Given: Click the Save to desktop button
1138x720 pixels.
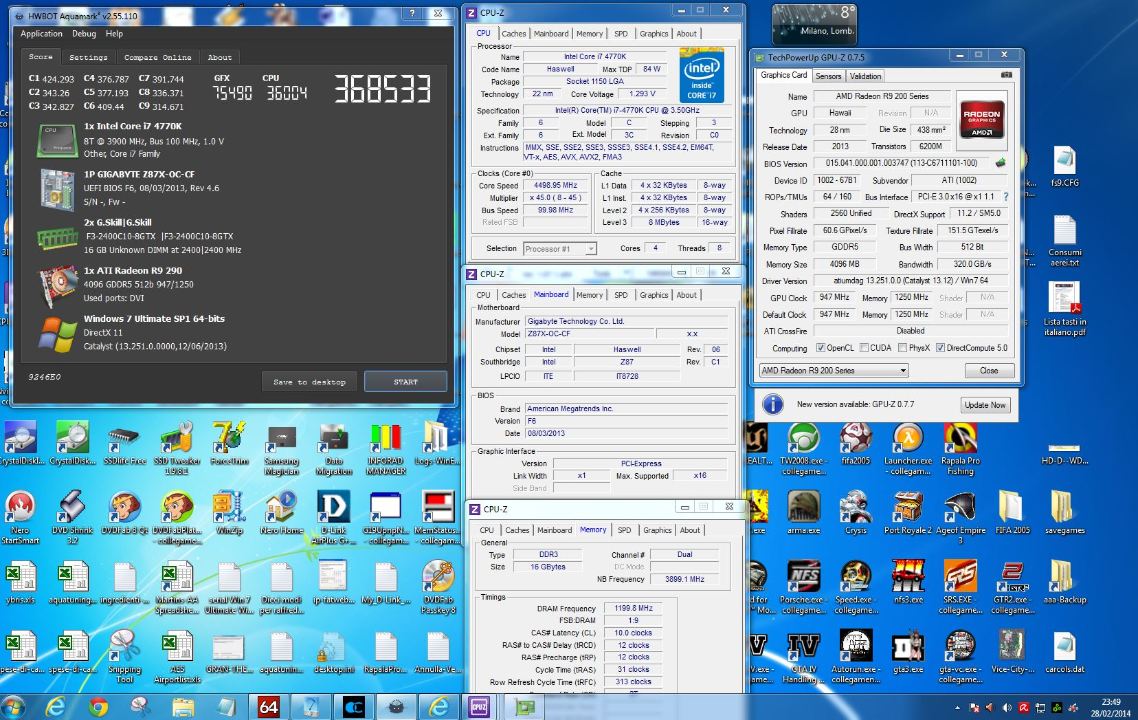Looking at the screenshot, I should [309, 382].
